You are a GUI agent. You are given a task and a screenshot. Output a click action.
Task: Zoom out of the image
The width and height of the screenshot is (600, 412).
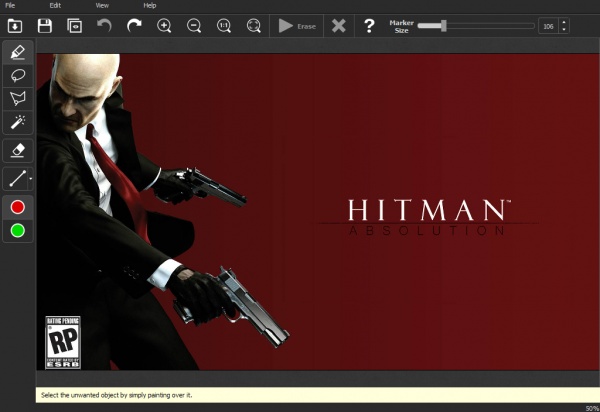tap(194, 26)
